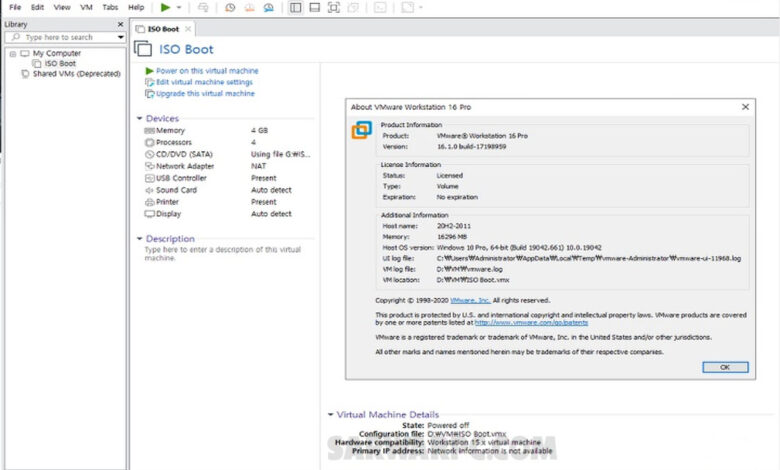780x470 pixels.
Task: Click the VM location path text
Action: pyautogui.click(x=473, y=280)
